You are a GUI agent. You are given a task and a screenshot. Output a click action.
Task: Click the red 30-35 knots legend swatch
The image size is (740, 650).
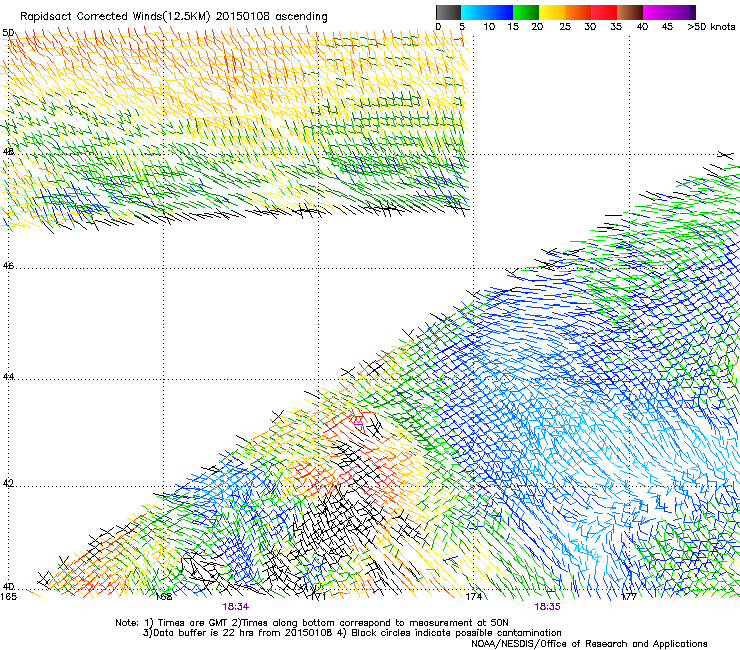pos(604,12)
